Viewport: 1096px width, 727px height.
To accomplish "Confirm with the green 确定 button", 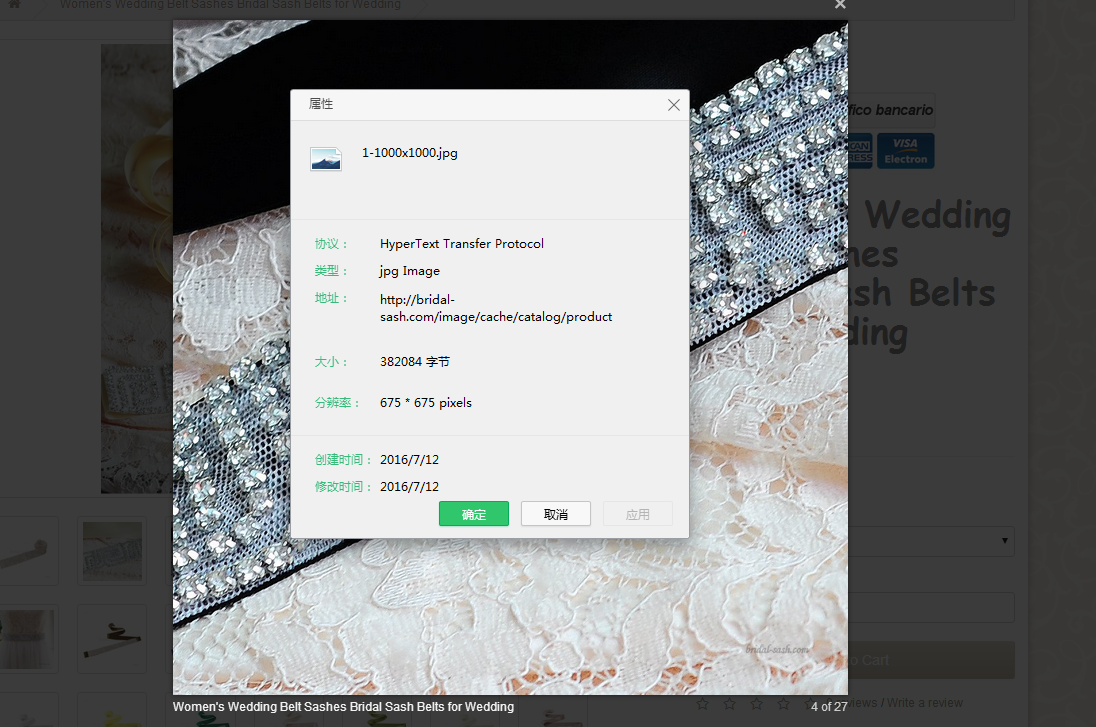I will point(474,514).
